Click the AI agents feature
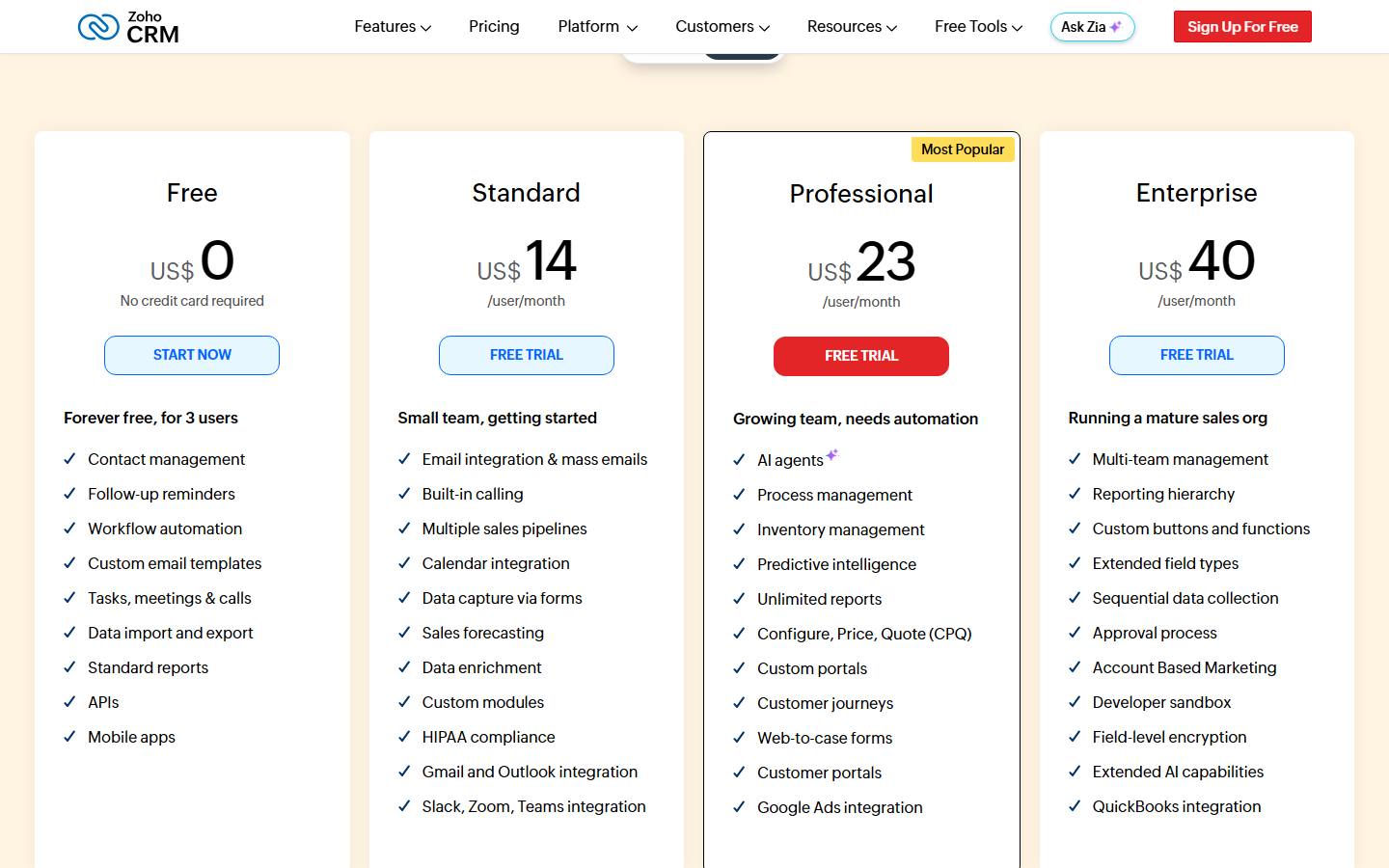The width and height of the screenshot is (1389, 868). tap(790, 460)
